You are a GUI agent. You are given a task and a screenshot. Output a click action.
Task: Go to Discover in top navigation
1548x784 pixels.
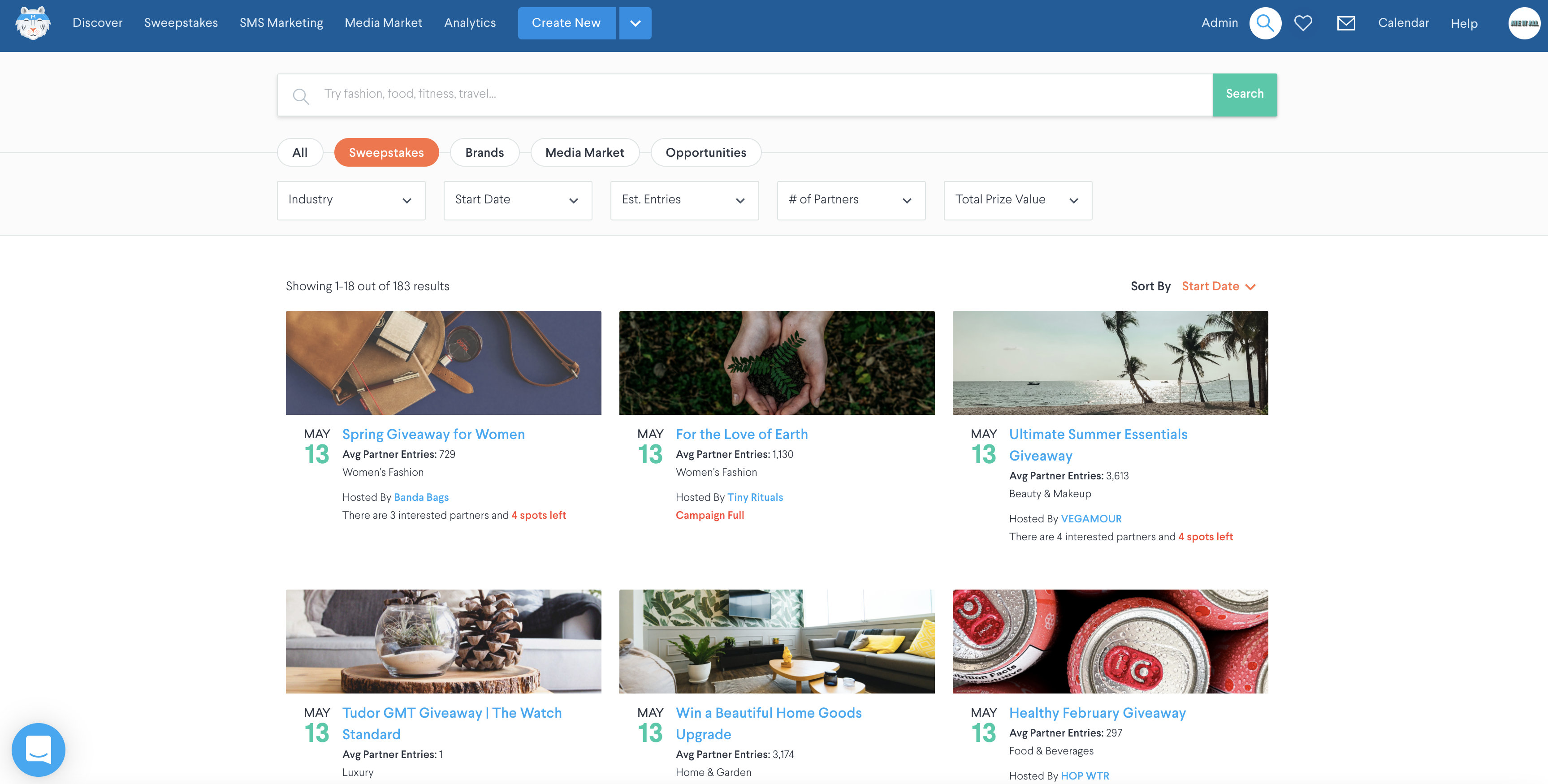[97, 23]
